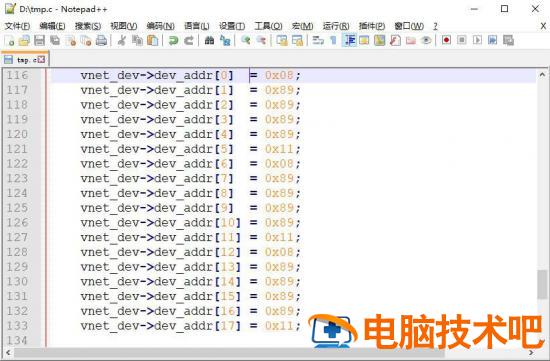This screenshot has height=361, width=550.
Task: Print the document using the printer icon
Action: point(101,41)
